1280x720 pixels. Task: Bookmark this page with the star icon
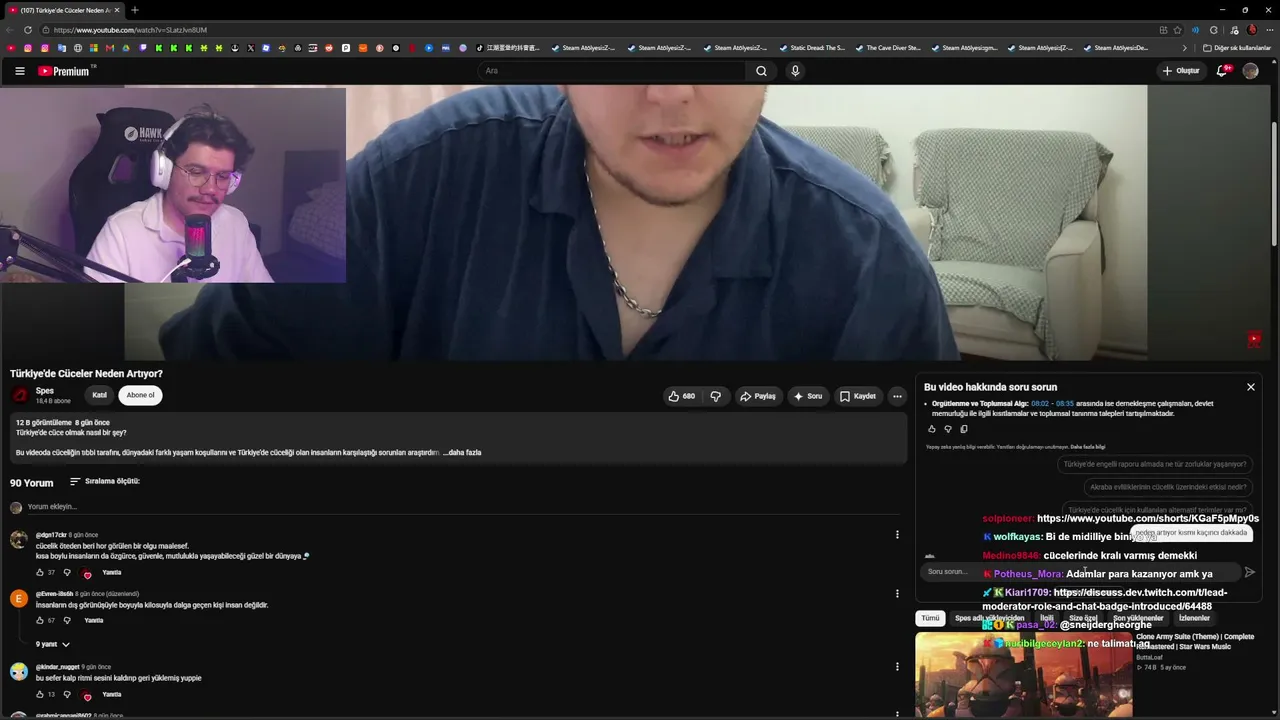pos(1177,30)
